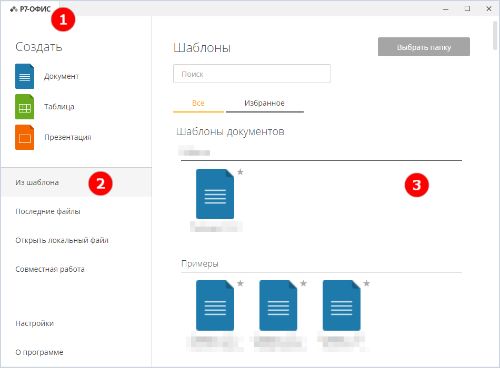This screenshot has width=500, height=368.
Task: Choose Открыть локальный файл
Action: click(x=62, y=240)
